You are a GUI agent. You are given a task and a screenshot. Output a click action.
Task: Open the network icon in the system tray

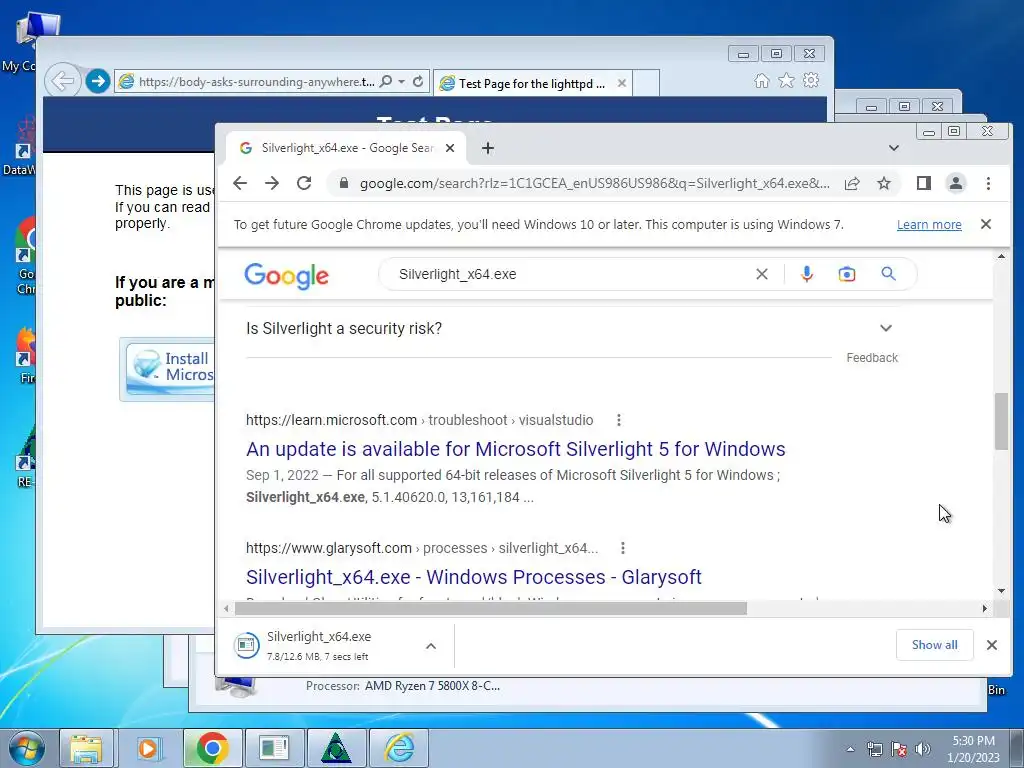tap(874, 749)
